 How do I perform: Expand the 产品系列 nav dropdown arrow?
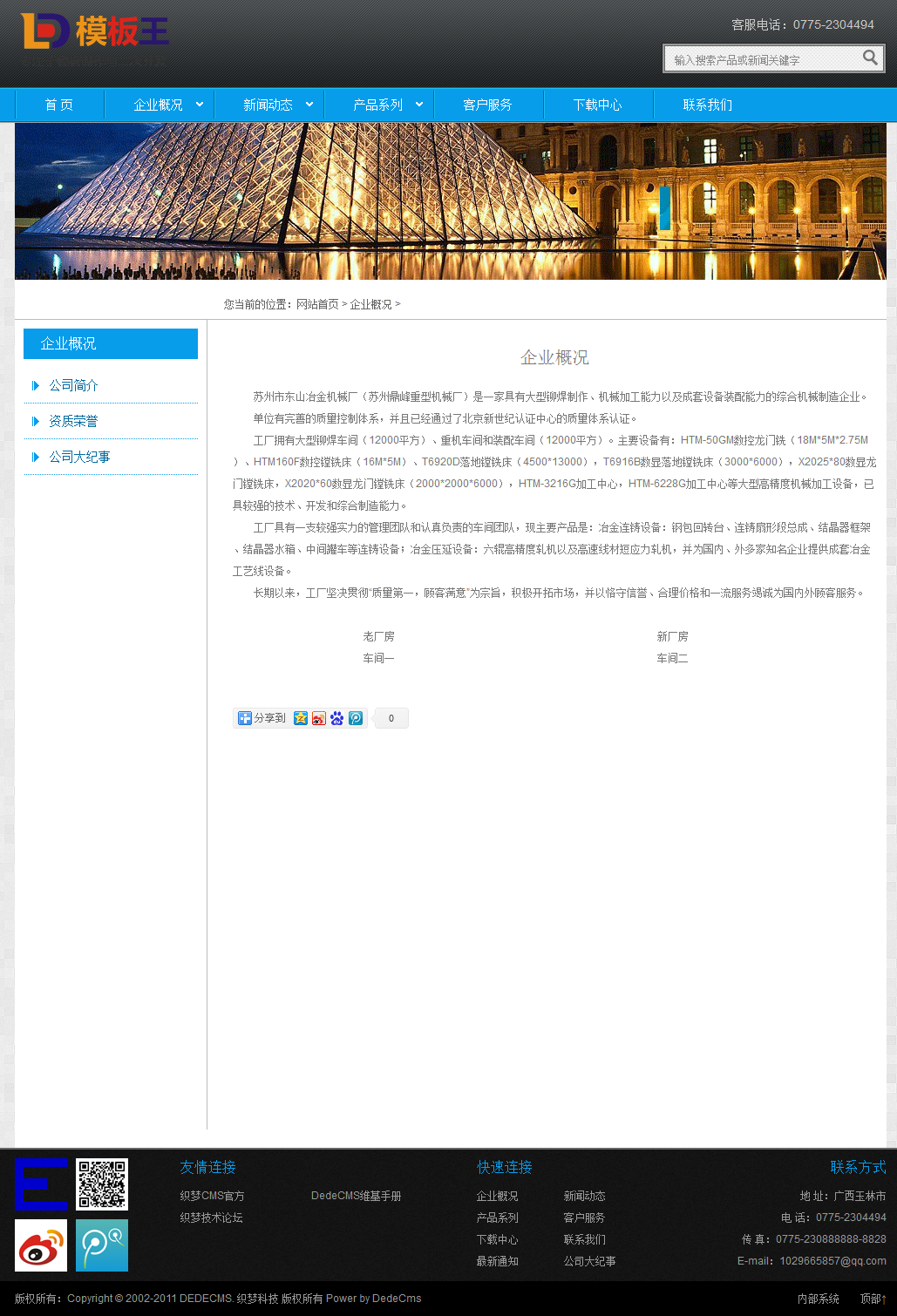click(419, 105)
